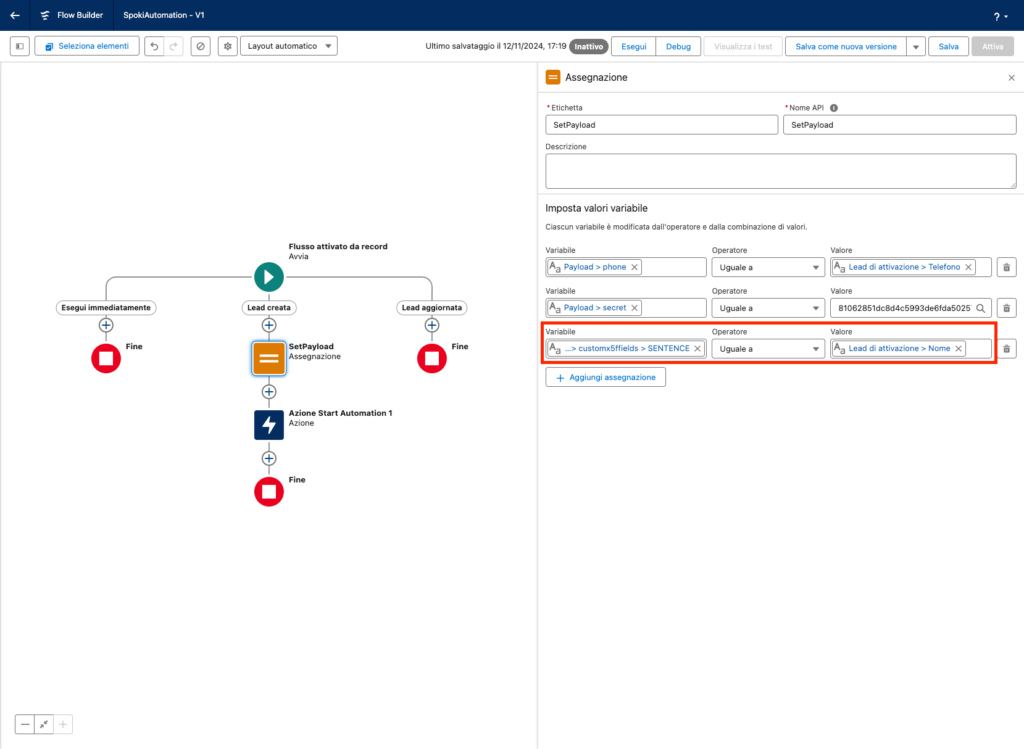
Task: Open flow settings gear icon
Action: (x=227, y=46)
